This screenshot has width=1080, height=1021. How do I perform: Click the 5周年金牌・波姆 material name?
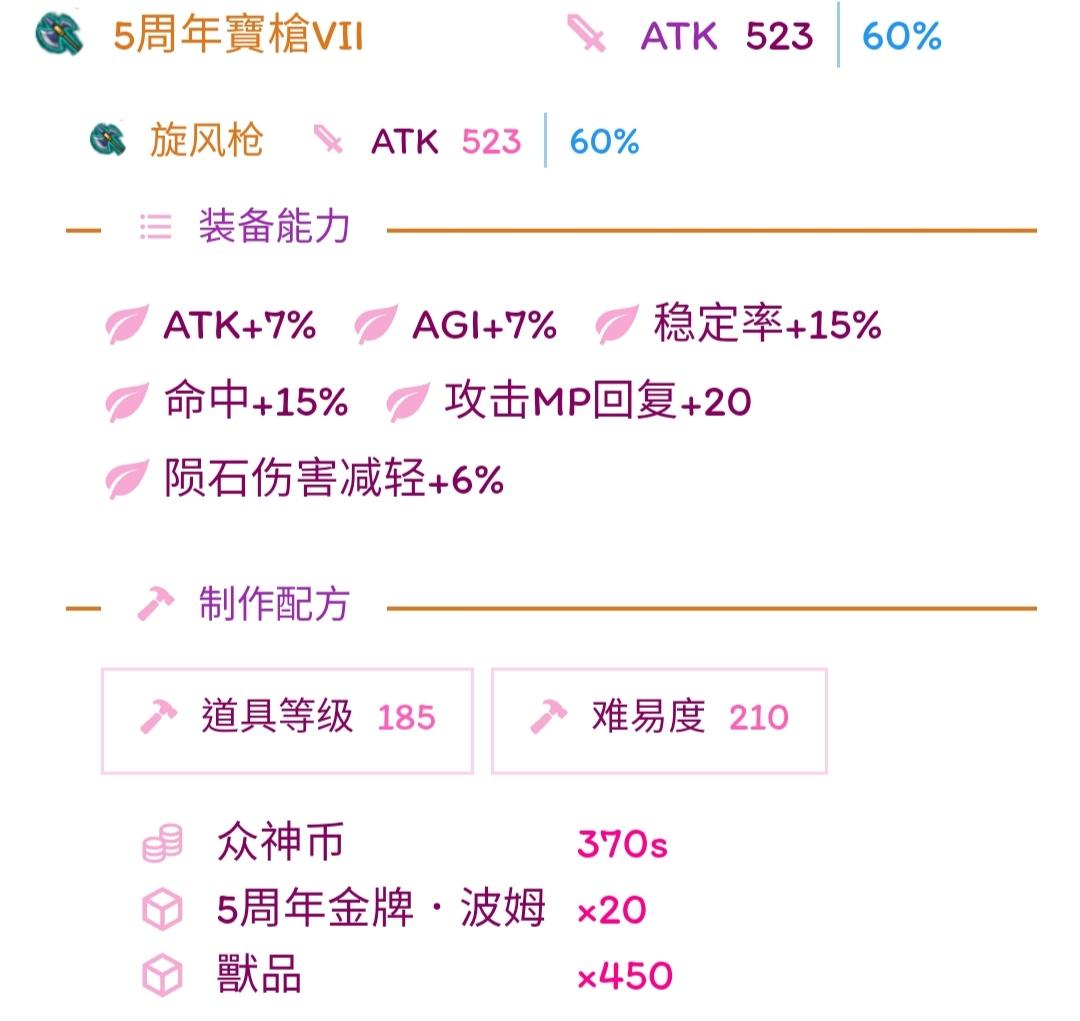pos(381,909)
